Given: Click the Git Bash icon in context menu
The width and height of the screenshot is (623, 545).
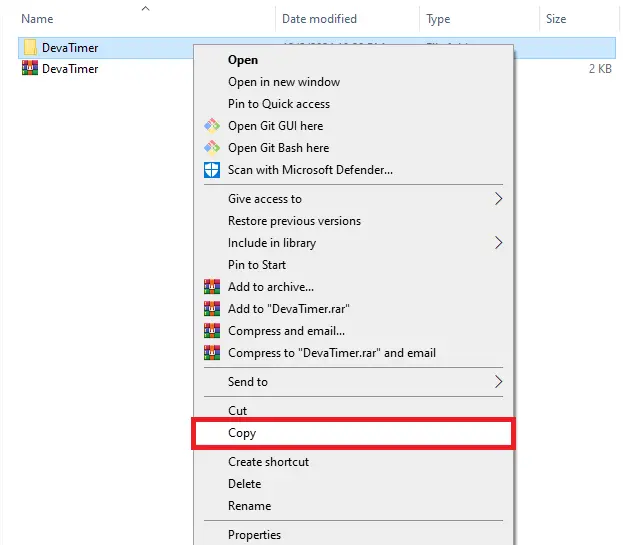Looking at the screenshot, I should 211,148.
